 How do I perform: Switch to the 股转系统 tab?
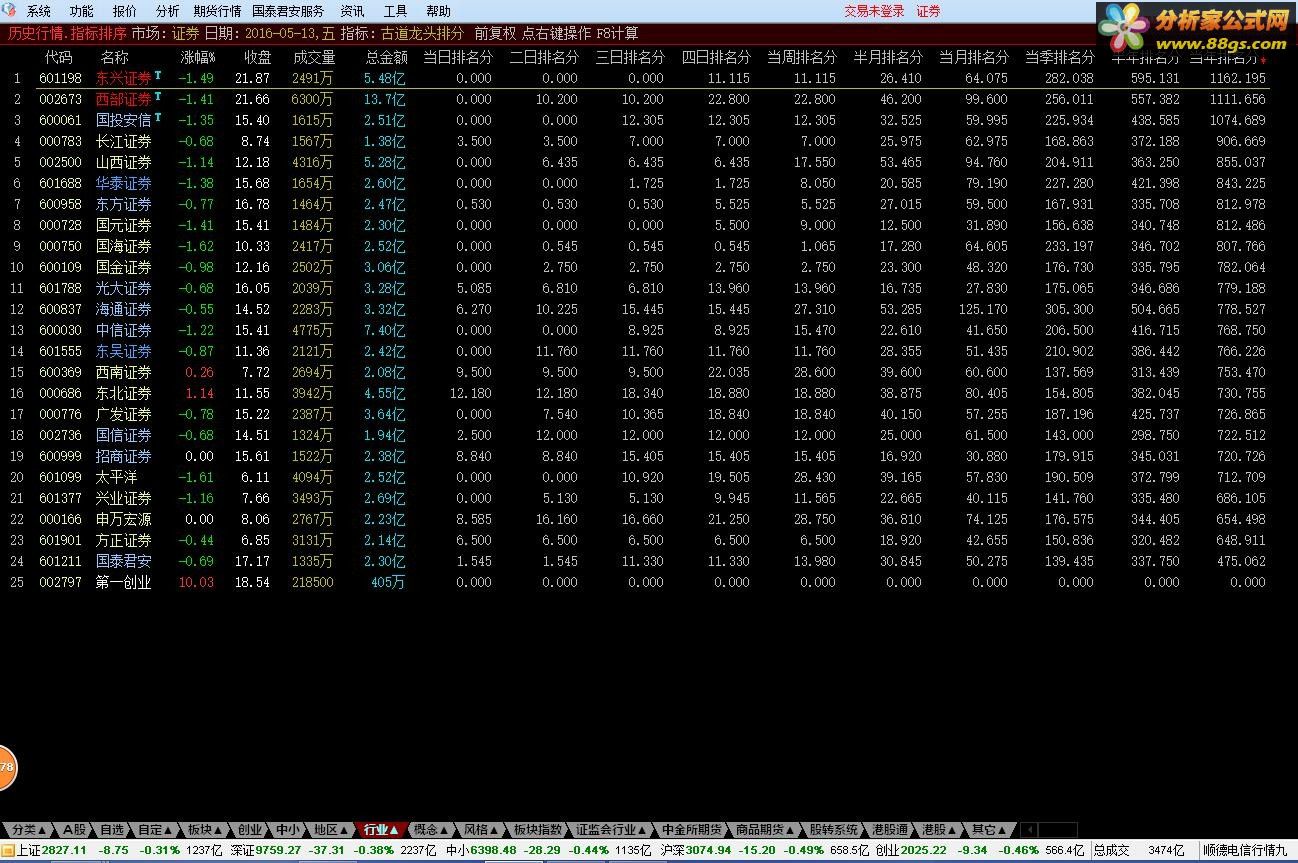834,830
